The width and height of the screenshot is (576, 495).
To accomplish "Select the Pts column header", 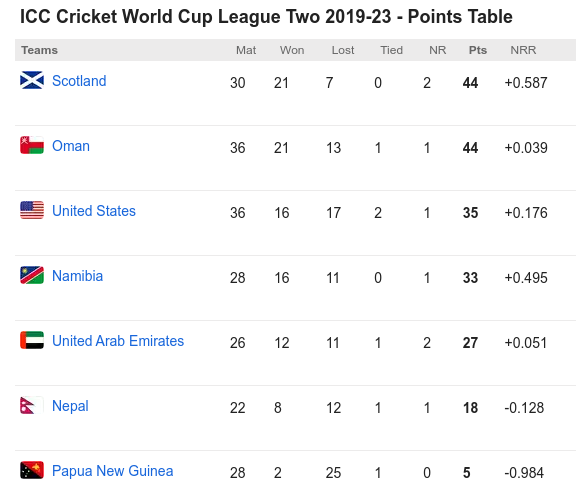I will [478, 50].
